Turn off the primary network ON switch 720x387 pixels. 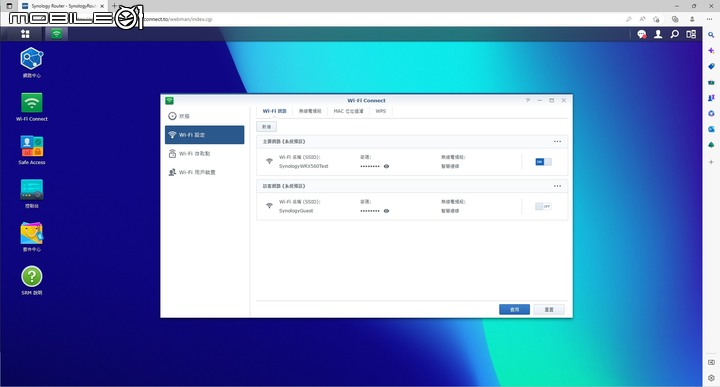[543, 162]
